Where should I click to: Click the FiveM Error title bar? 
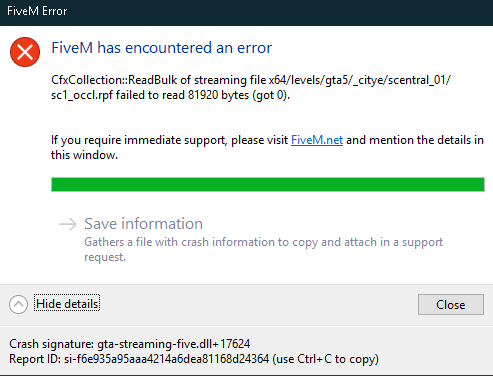point(246,12)
